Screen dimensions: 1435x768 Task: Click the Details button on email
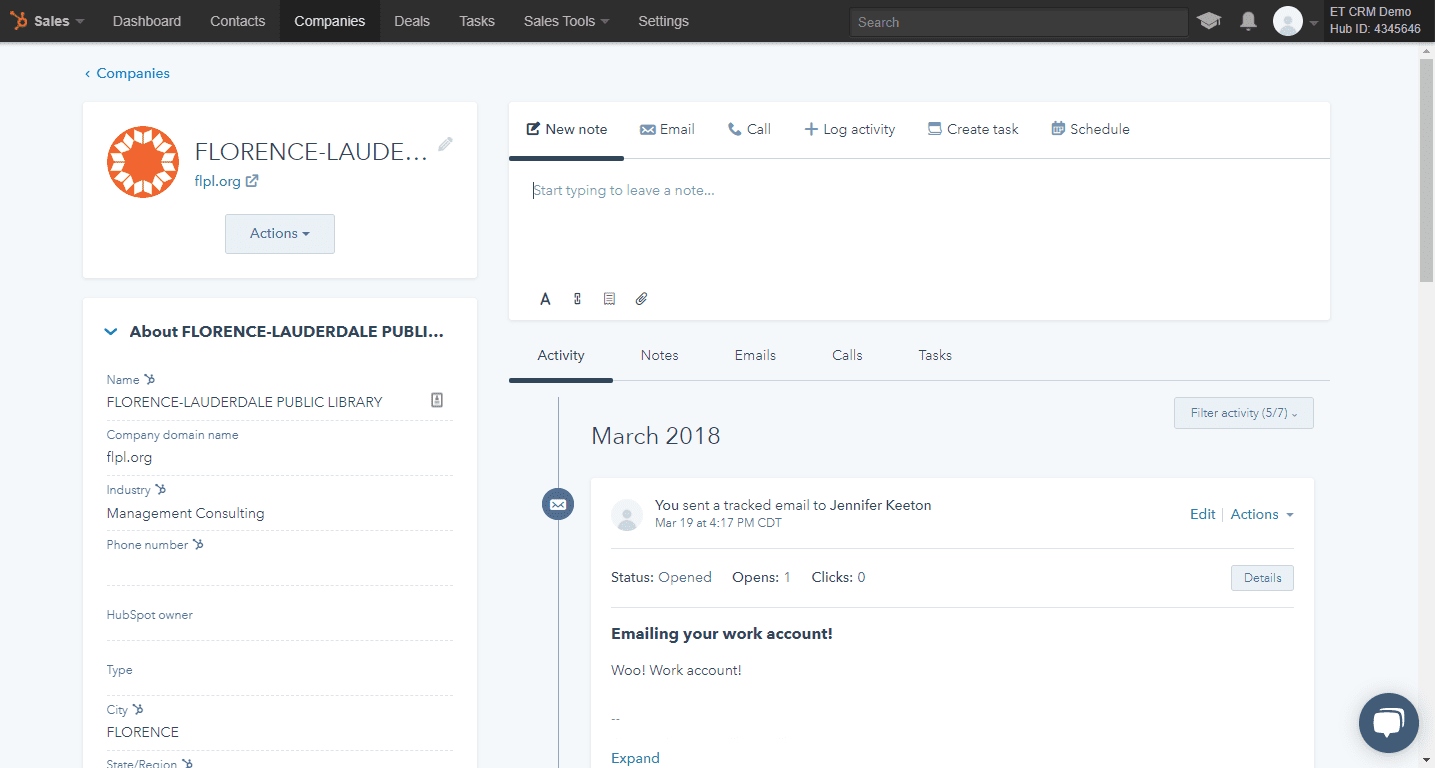1262,578
